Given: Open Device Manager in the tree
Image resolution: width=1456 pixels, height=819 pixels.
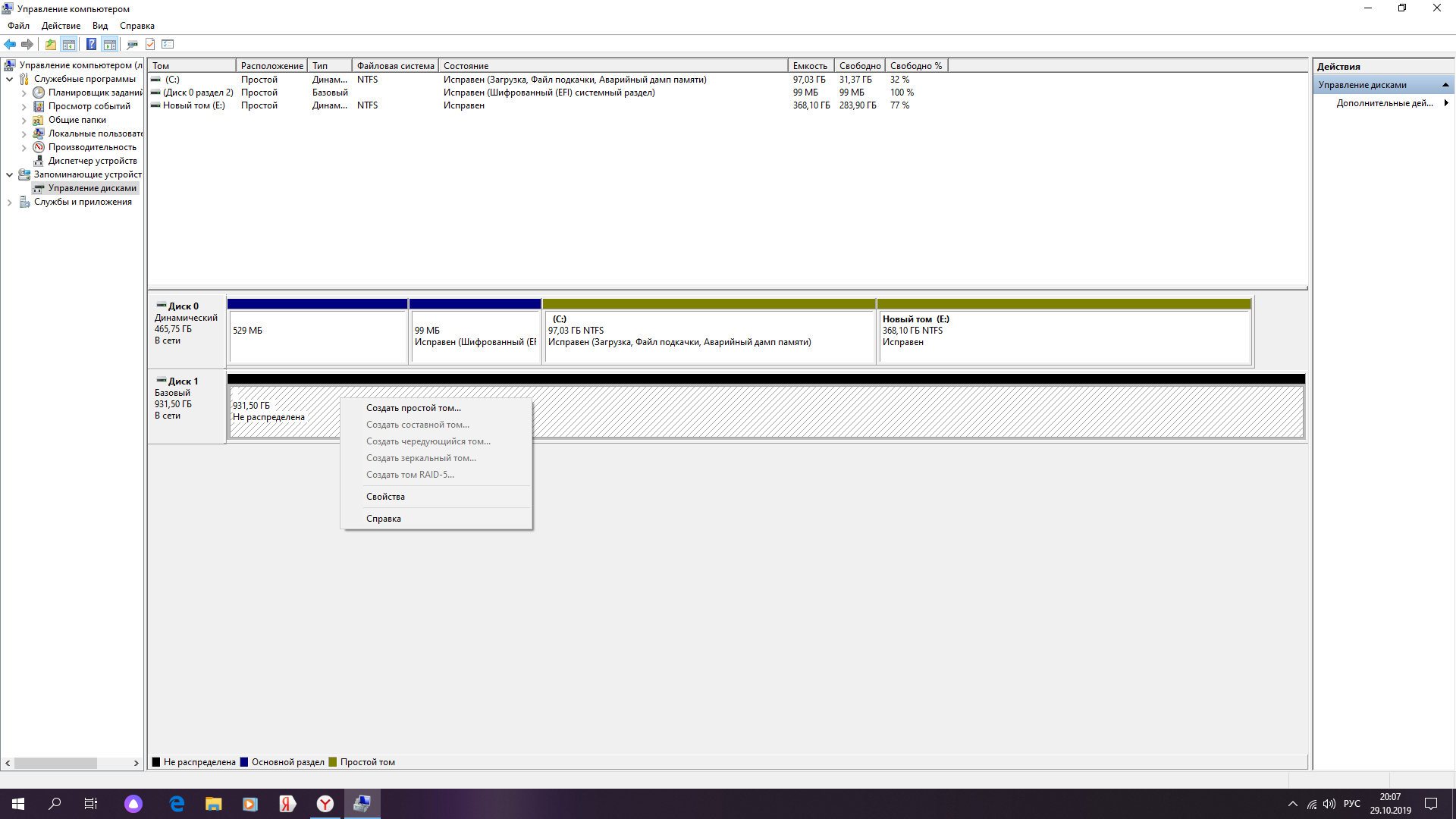Looking at the screenshot, I should [93, 161].
